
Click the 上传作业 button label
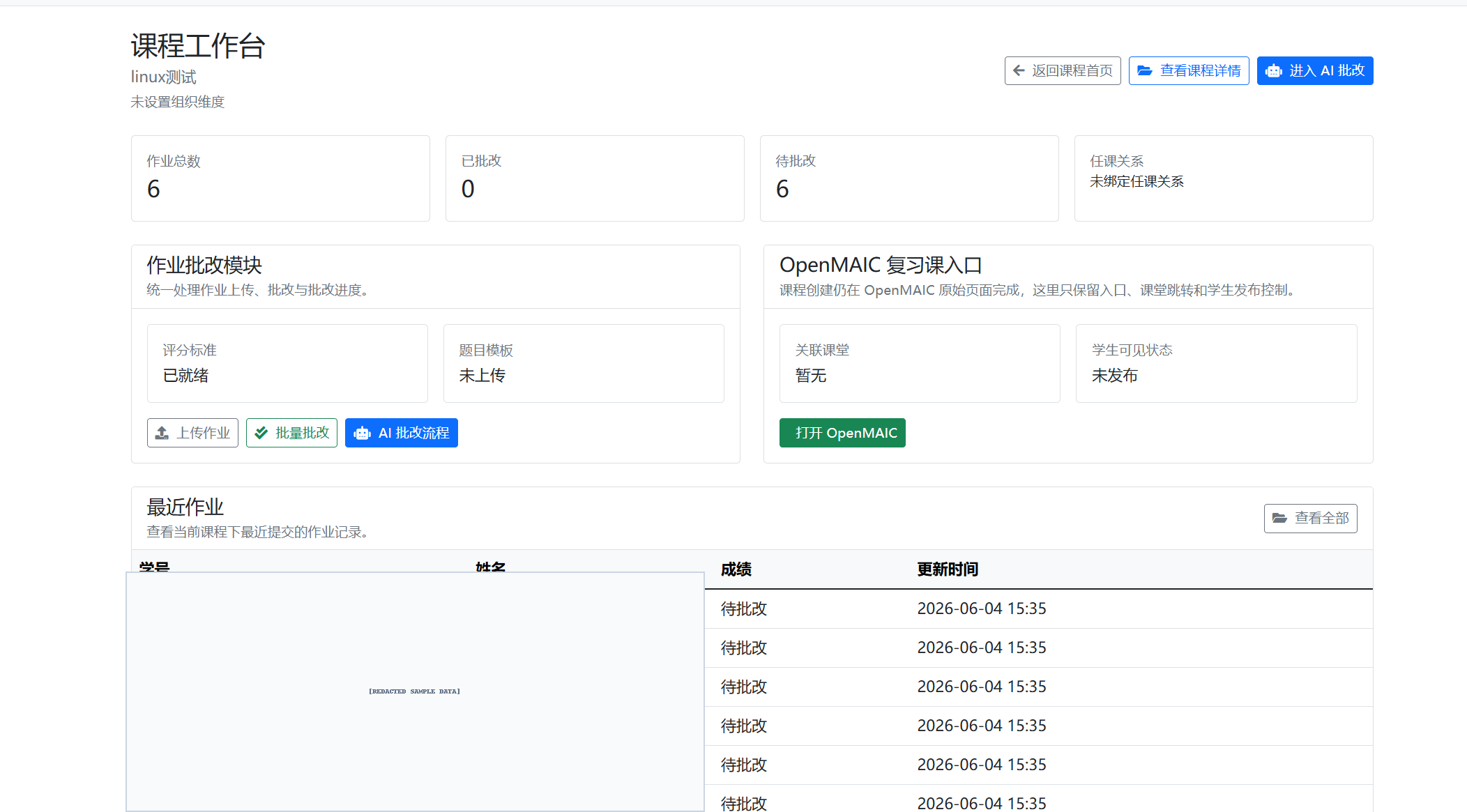click(203, 433)
